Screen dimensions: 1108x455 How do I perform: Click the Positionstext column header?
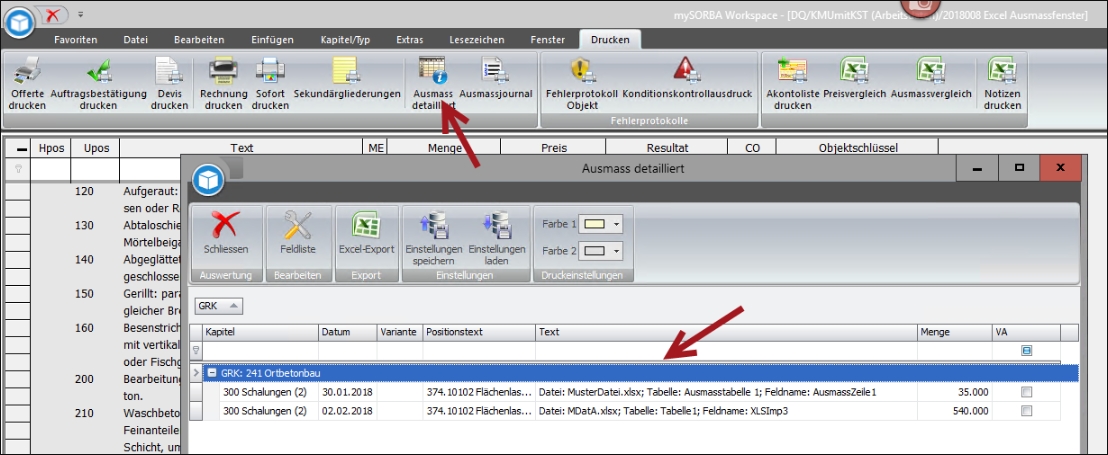tap(478, 332)
